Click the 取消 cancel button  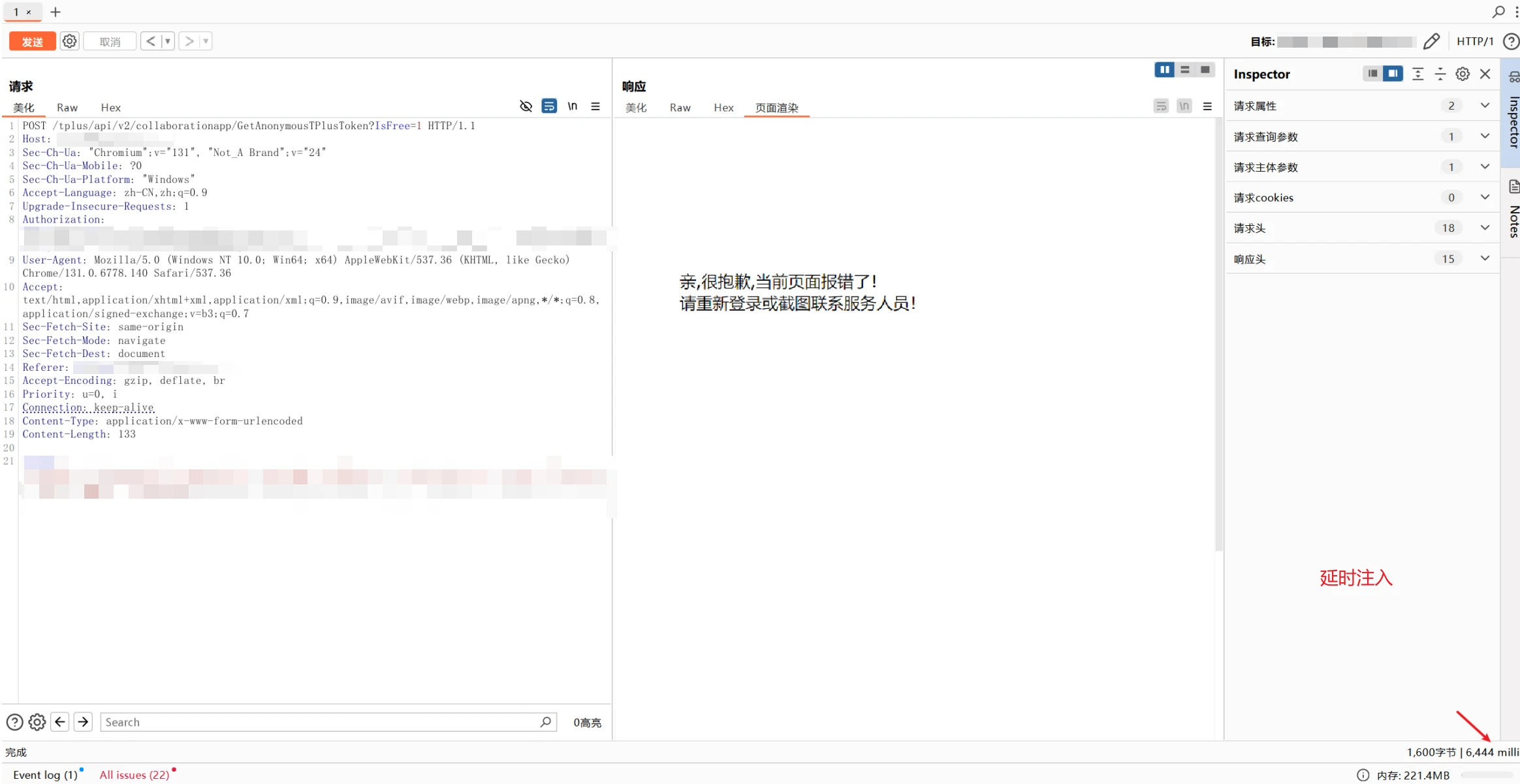click(x=110, y=42)
